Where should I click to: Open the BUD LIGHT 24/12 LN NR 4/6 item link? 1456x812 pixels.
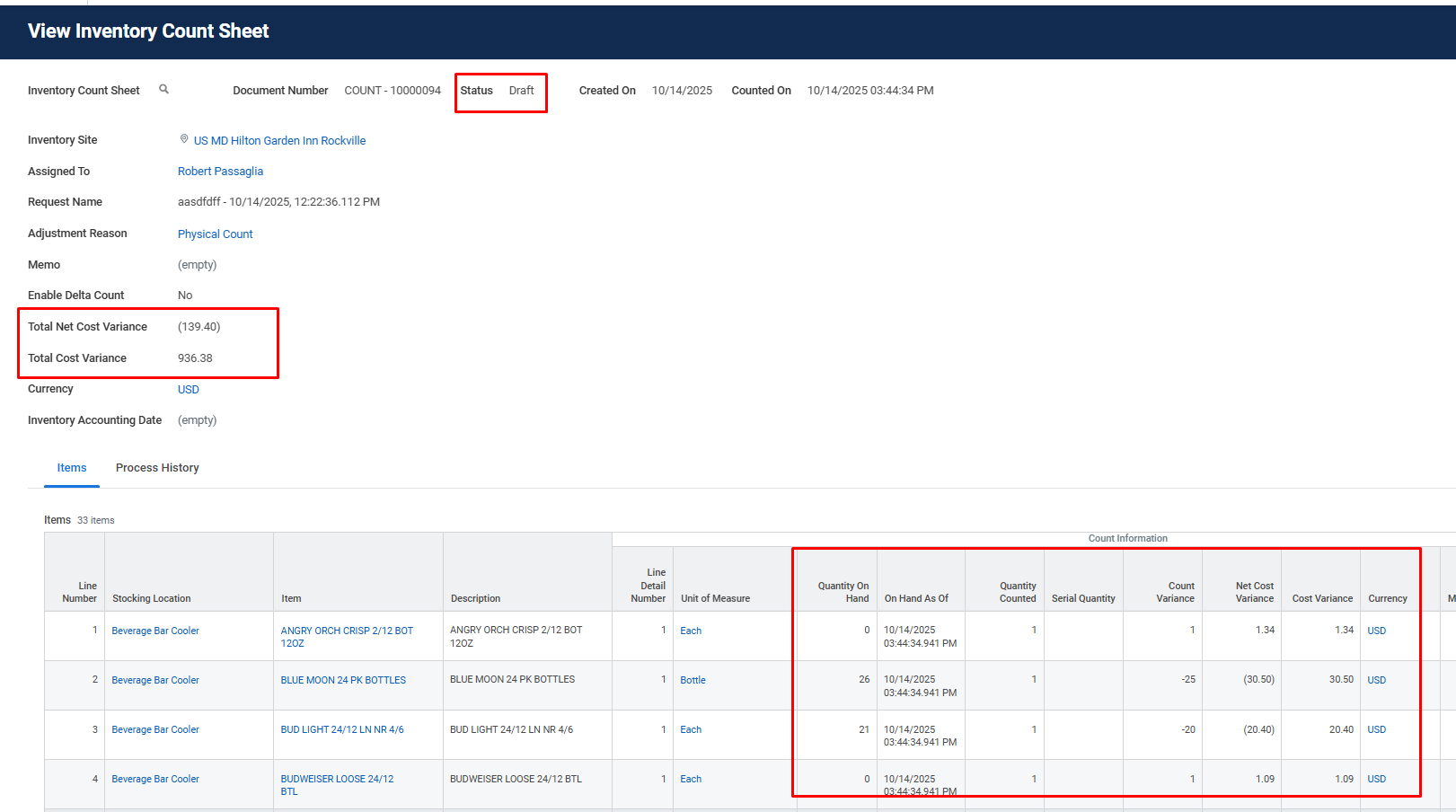(x=342, y=729)
